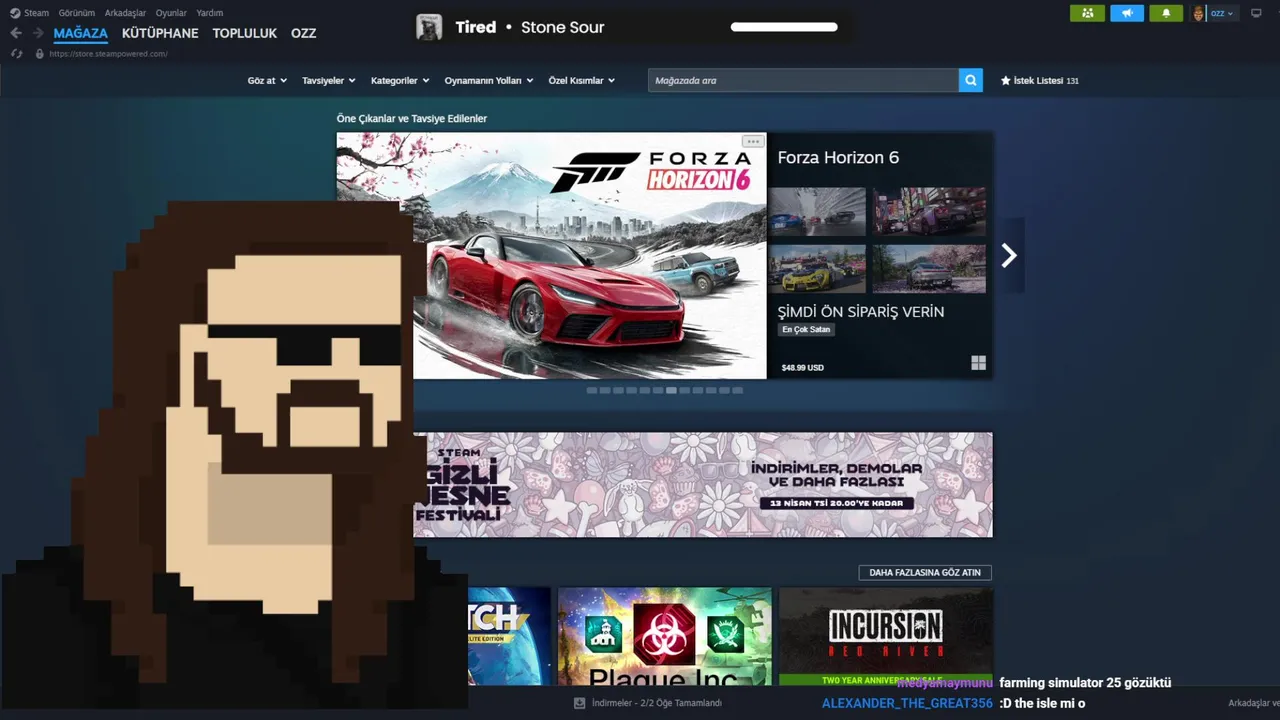The height and width of the screenshot is (720, 1280).
Task: Open the Oyunlar menu
Action: pyautogui.click(x=171, y=13)
